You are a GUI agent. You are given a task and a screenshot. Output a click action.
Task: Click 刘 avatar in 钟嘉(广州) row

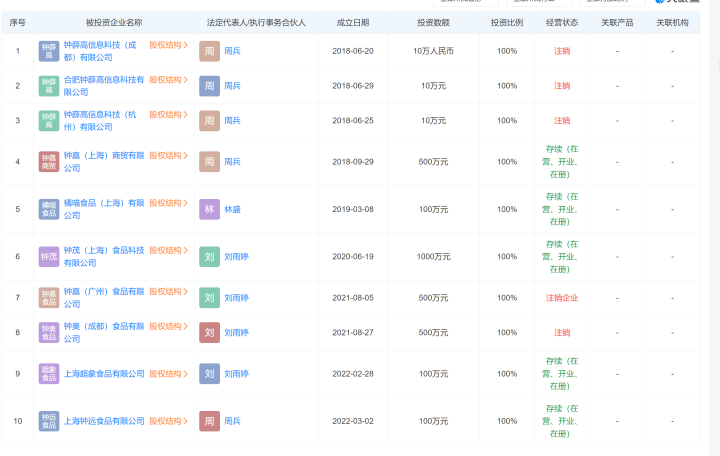(x=209, y=298)
